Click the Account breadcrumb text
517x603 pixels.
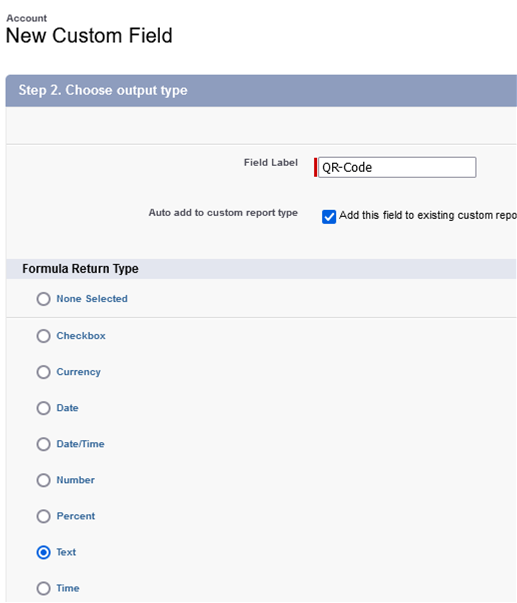pos(27,18)
